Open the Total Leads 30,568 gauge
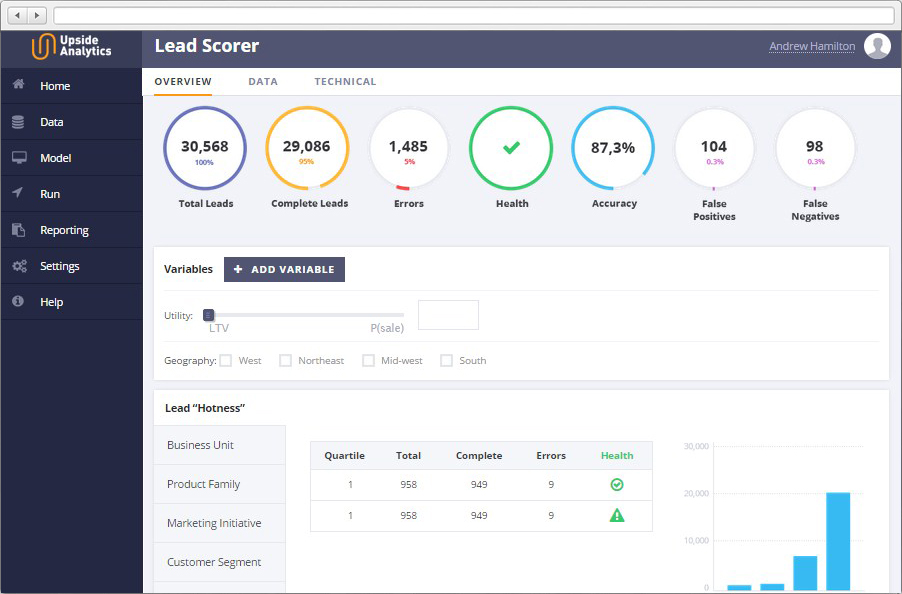 pyautogui.click(x=205, y=148)
